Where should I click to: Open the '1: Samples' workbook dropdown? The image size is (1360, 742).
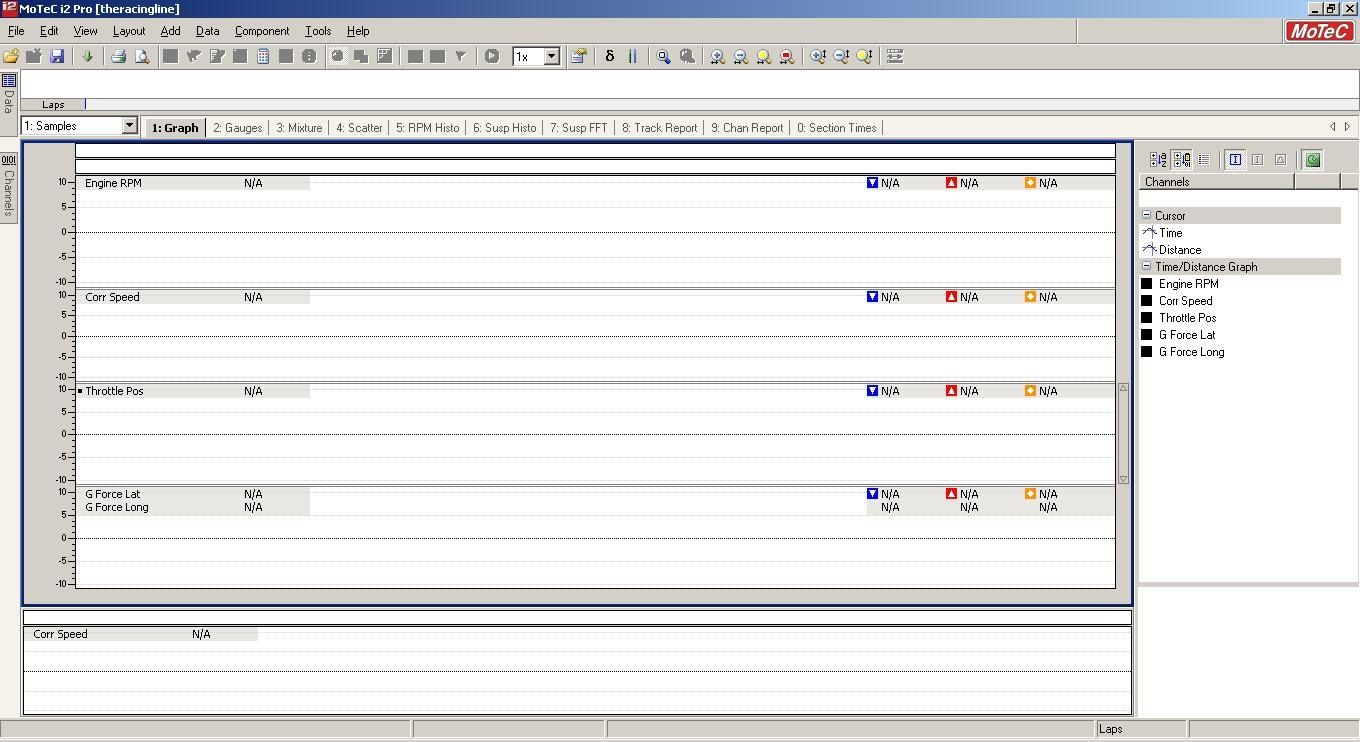tap(129, 126)
